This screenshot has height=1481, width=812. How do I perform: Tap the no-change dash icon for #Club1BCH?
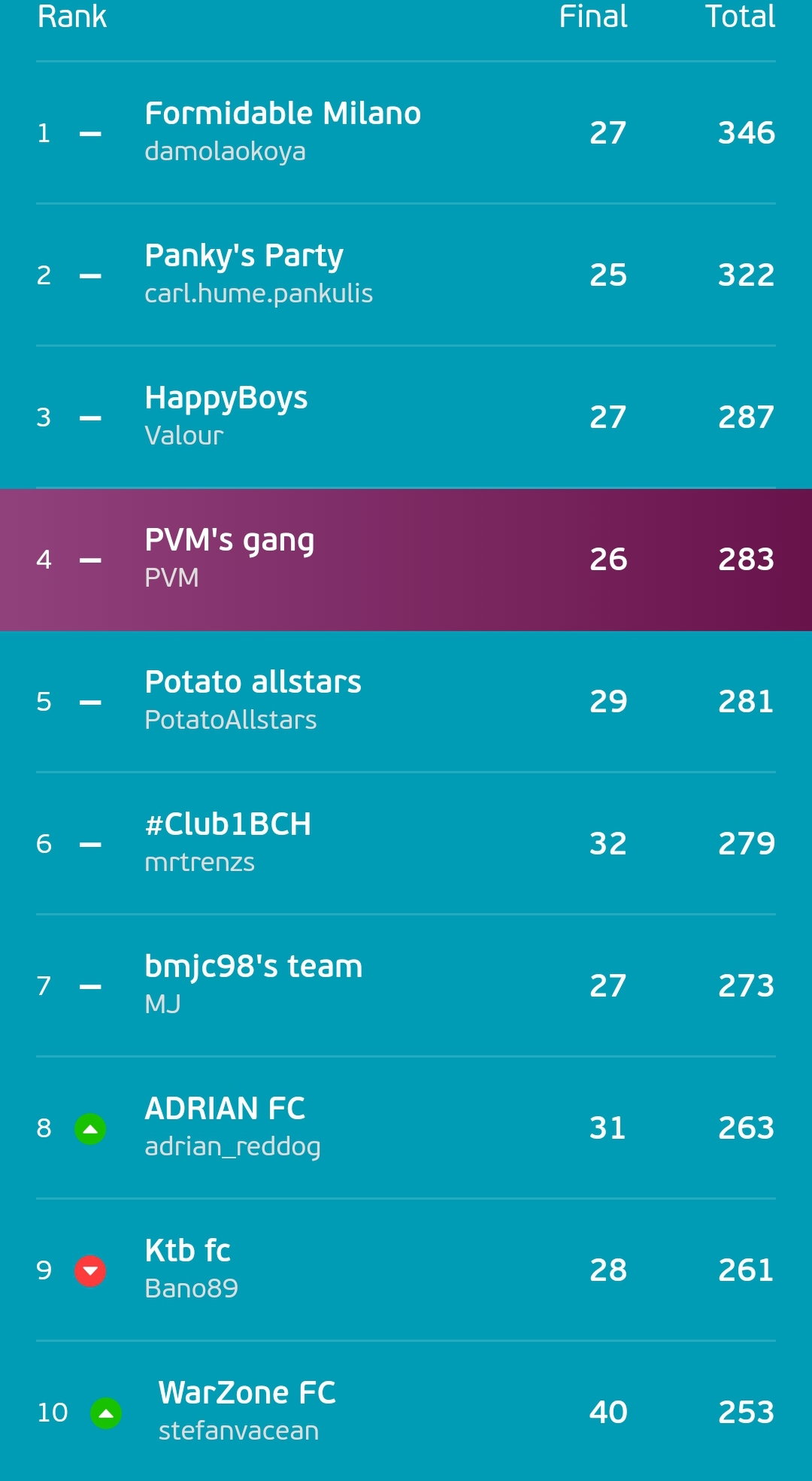point(90,845)
